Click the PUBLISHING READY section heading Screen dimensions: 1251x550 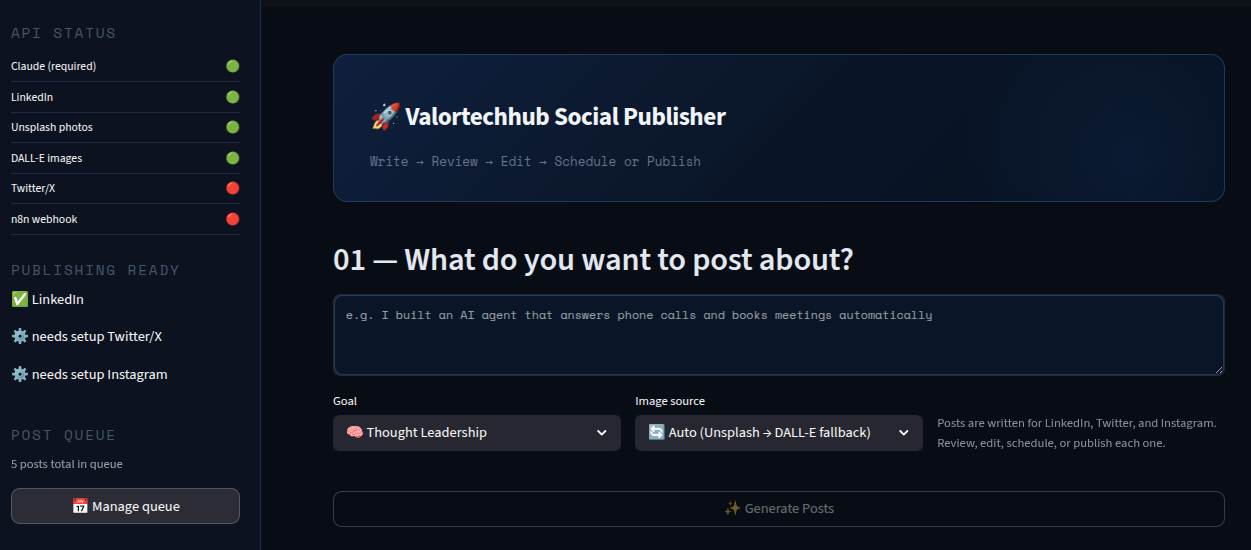95,270
